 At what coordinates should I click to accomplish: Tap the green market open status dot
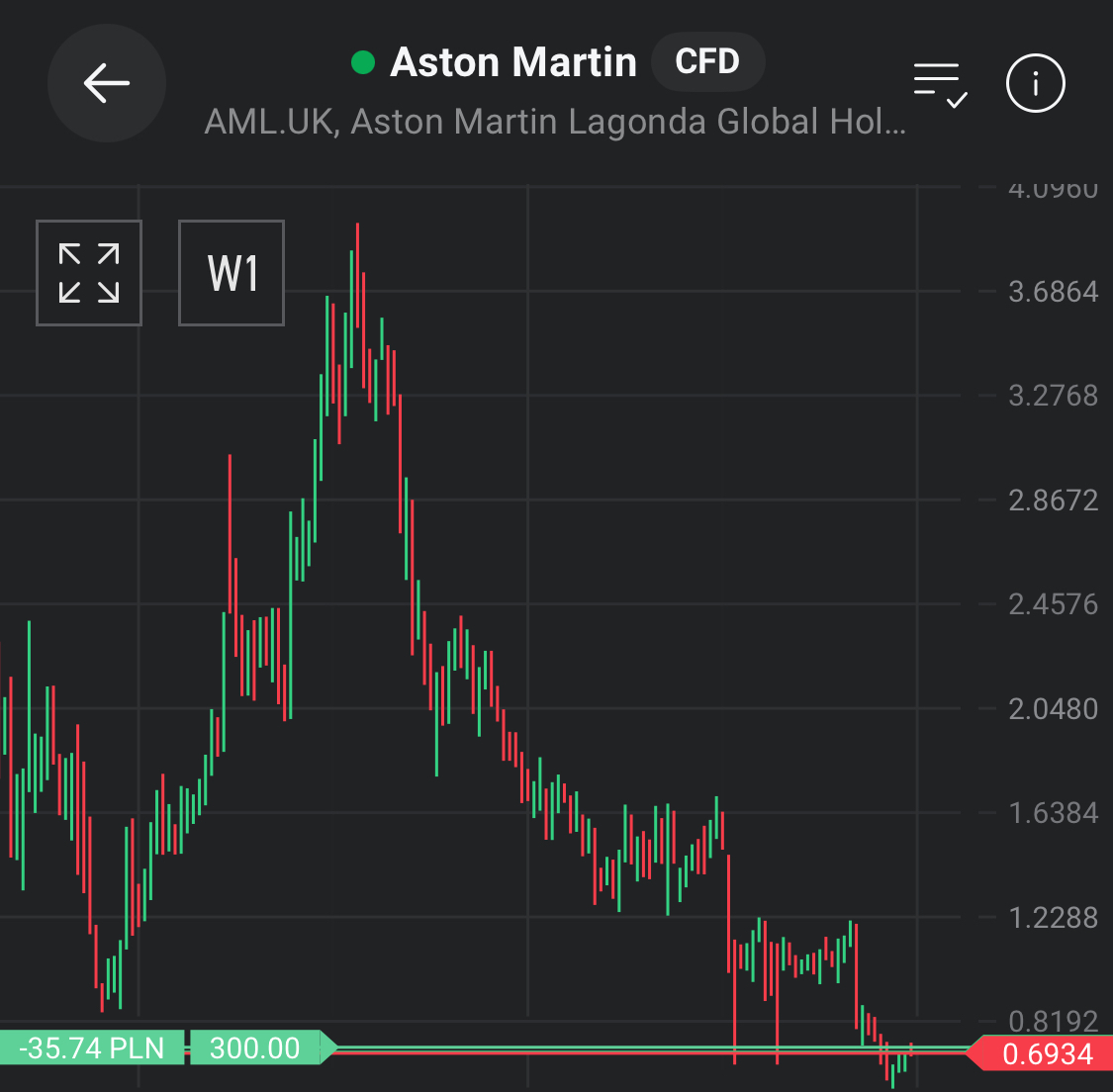pos(363,62)
